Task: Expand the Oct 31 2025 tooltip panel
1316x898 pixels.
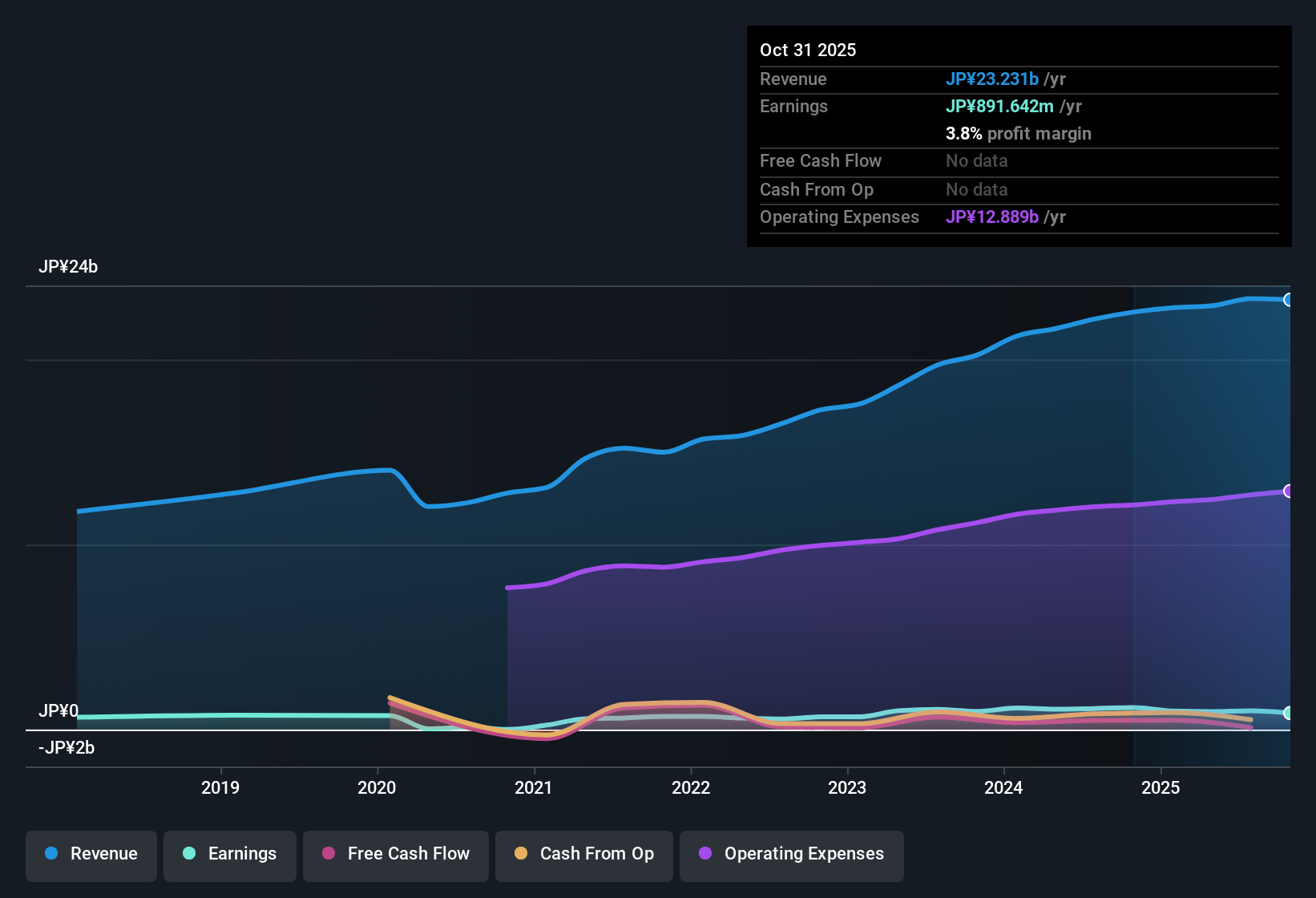Action: pos(1019,135)
